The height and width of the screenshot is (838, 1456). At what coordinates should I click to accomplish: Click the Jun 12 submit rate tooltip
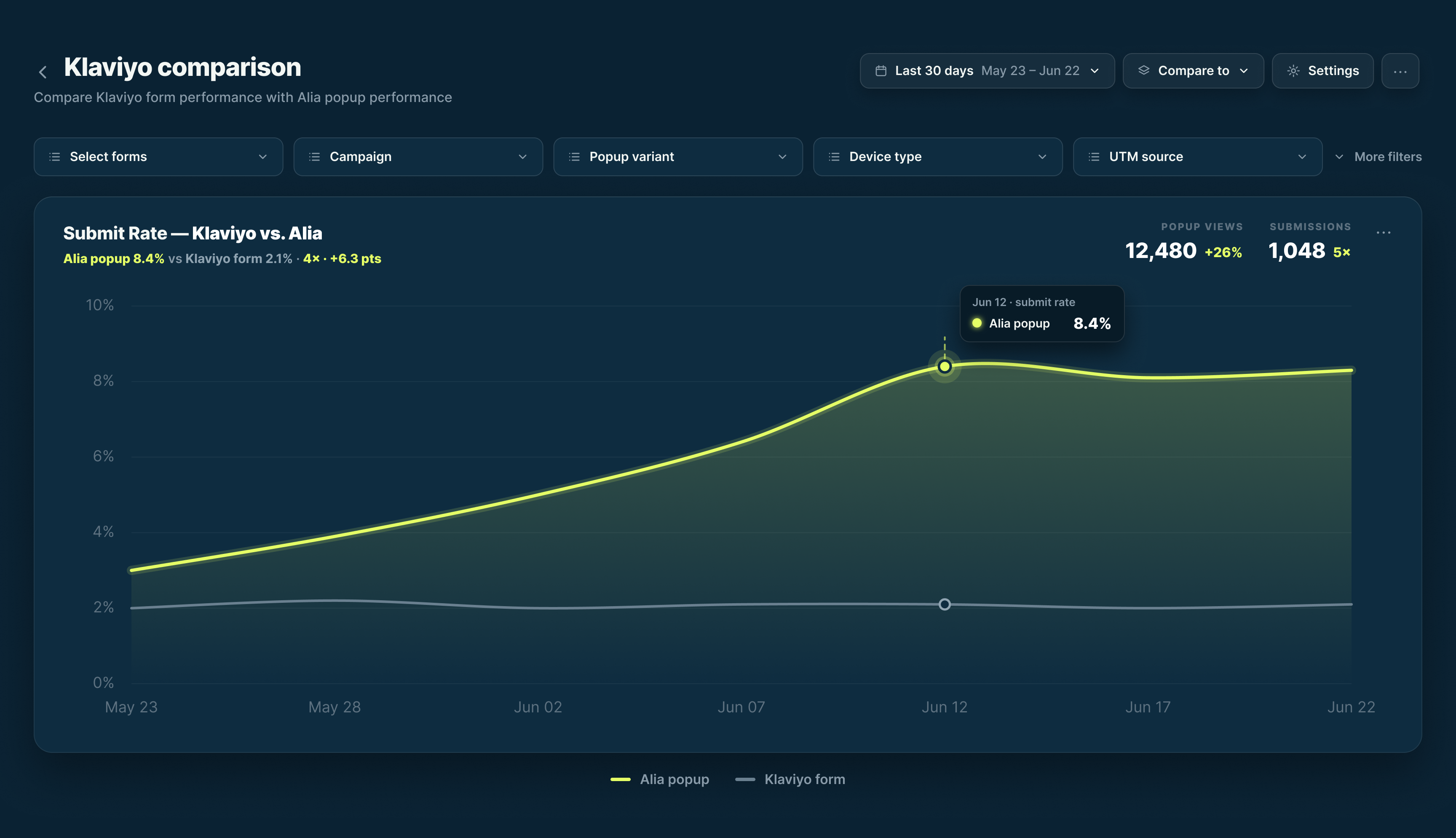pos(1042,314)
